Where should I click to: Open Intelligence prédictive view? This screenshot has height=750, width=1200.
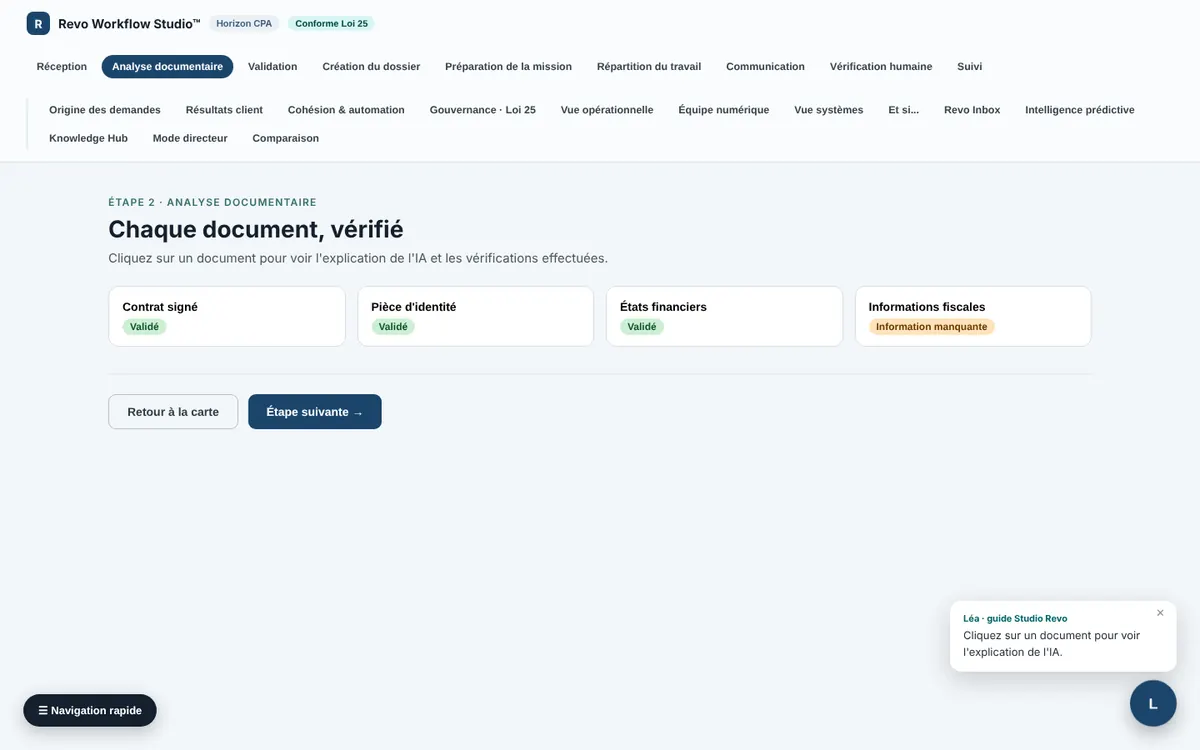[x=1080, y=110]
